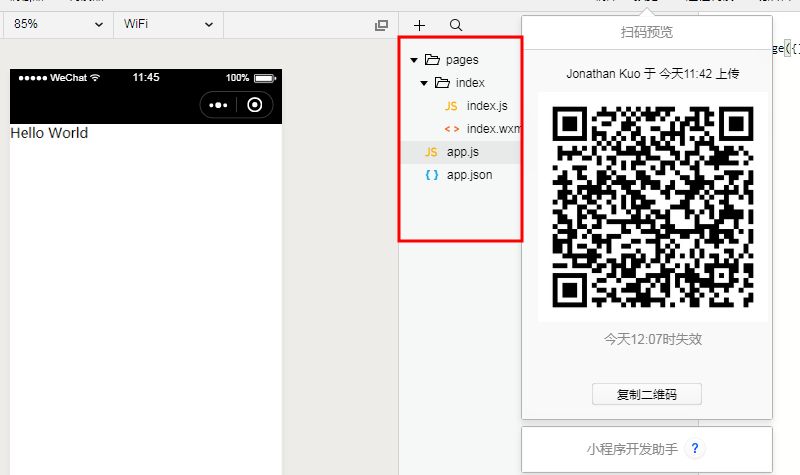The image size is (800, 475).
Task: Click the WeChat signal status in simulator
Action: click(59, 78)
